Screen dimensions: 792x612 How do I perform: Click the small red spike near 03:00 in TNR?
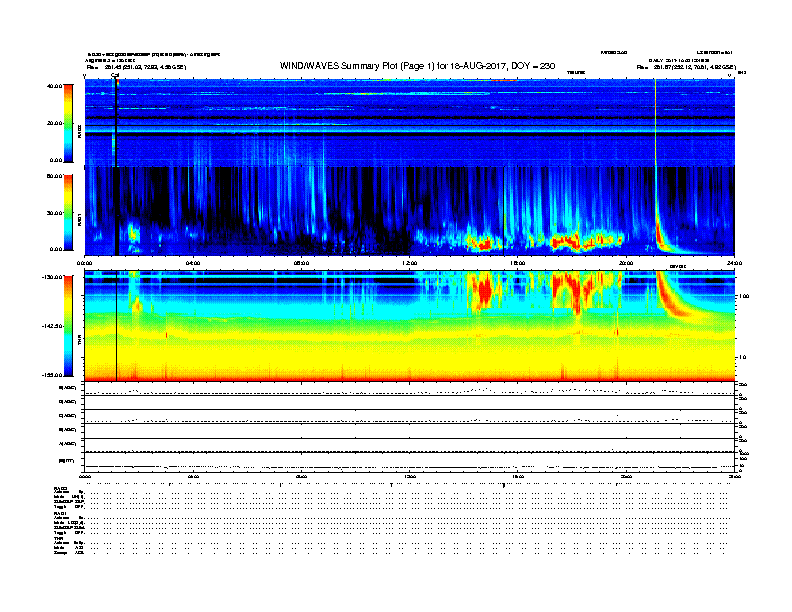point(166,334)
